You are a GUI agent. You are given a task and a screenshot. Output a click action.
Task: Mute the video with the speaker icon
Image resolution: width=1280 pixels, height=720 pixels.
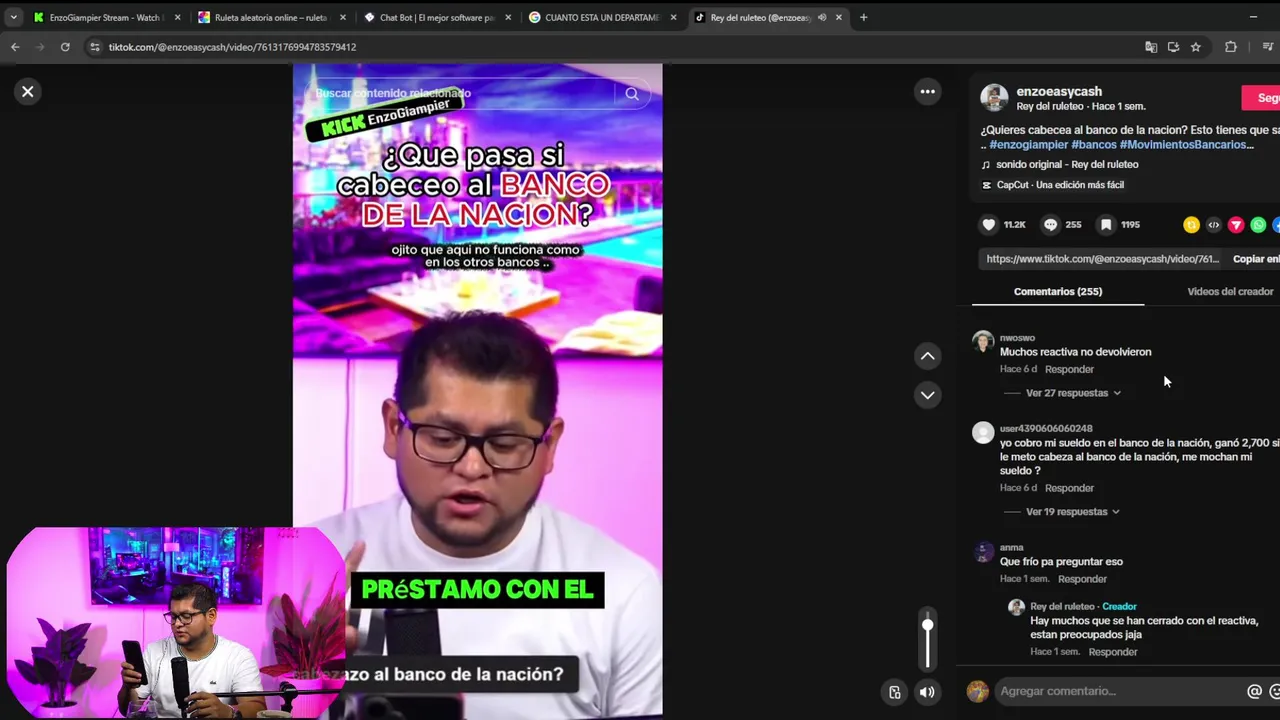click(928, 691)
